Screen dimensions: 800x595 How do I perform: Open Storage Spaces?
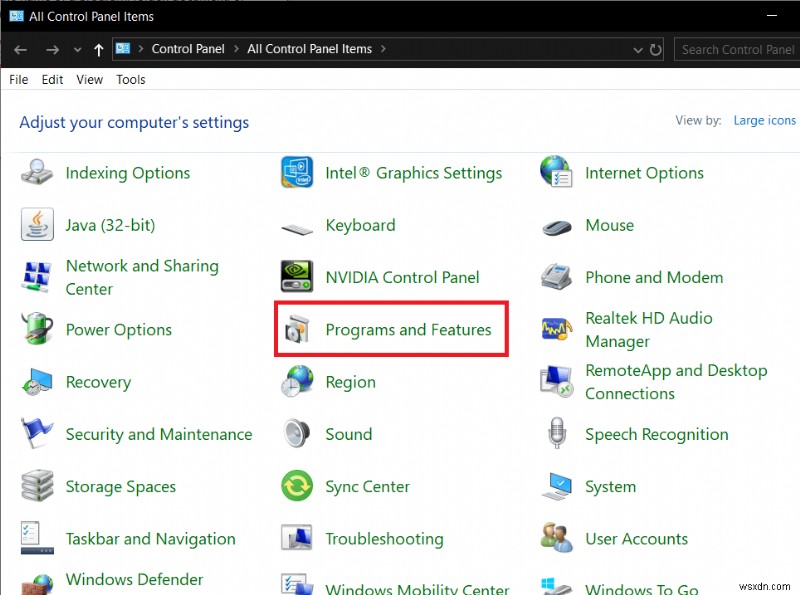click(120, 486)
